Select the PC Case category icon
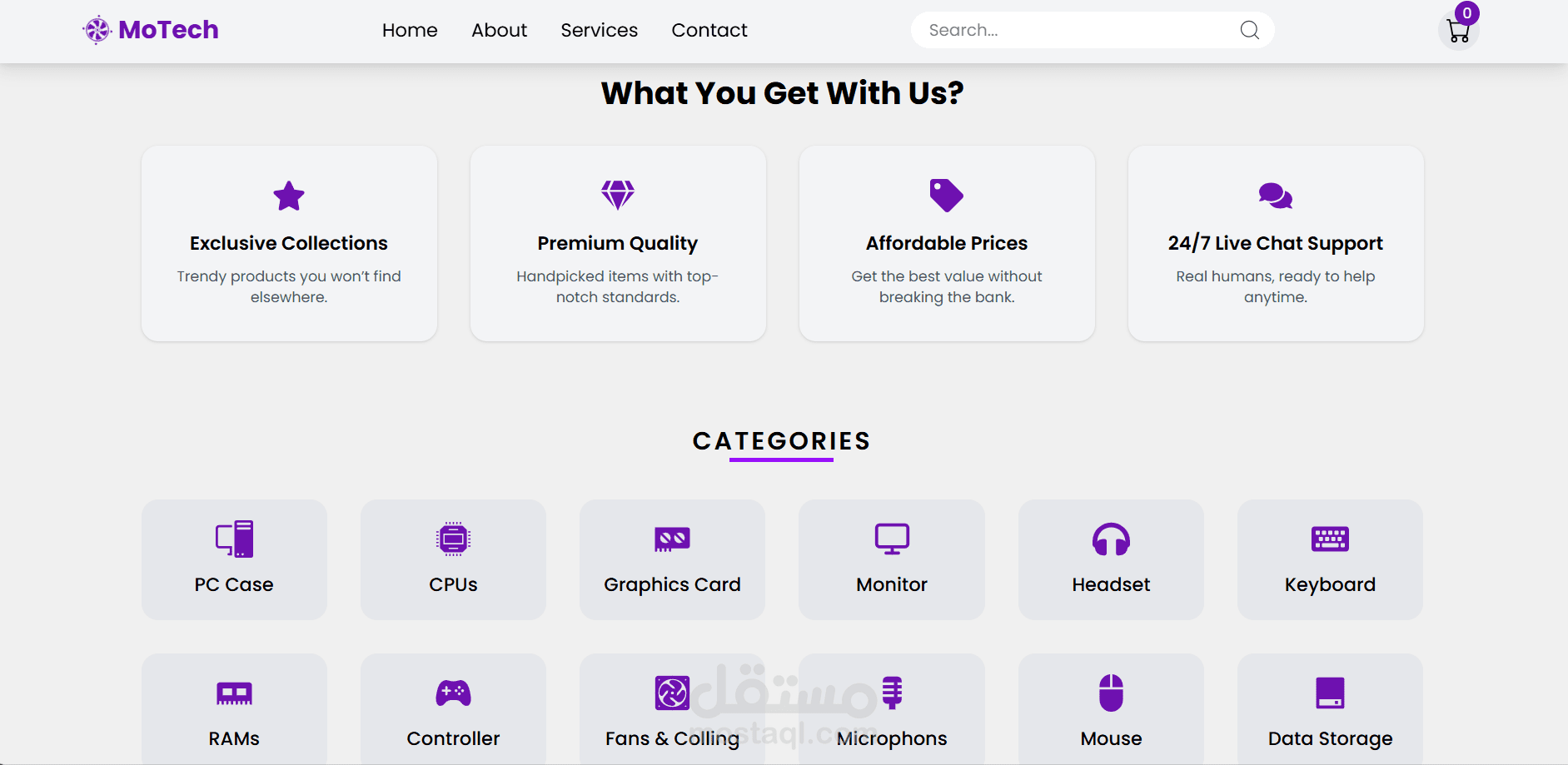Viewport: 1568px width, 765px height. pyautogui.click(x=234, y=539)
